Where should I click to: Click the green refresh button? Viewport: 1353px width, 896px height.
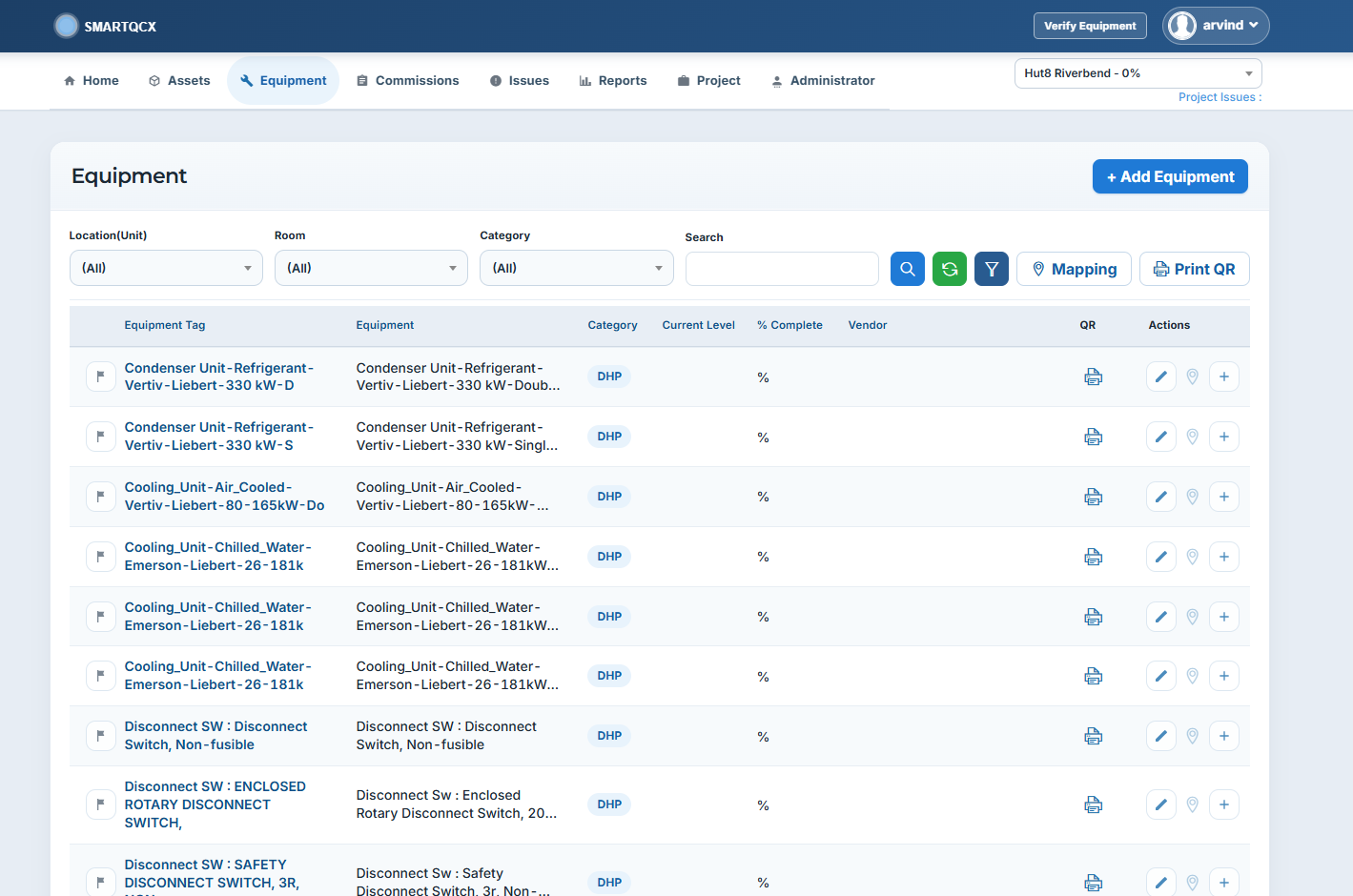click(950, 269)
